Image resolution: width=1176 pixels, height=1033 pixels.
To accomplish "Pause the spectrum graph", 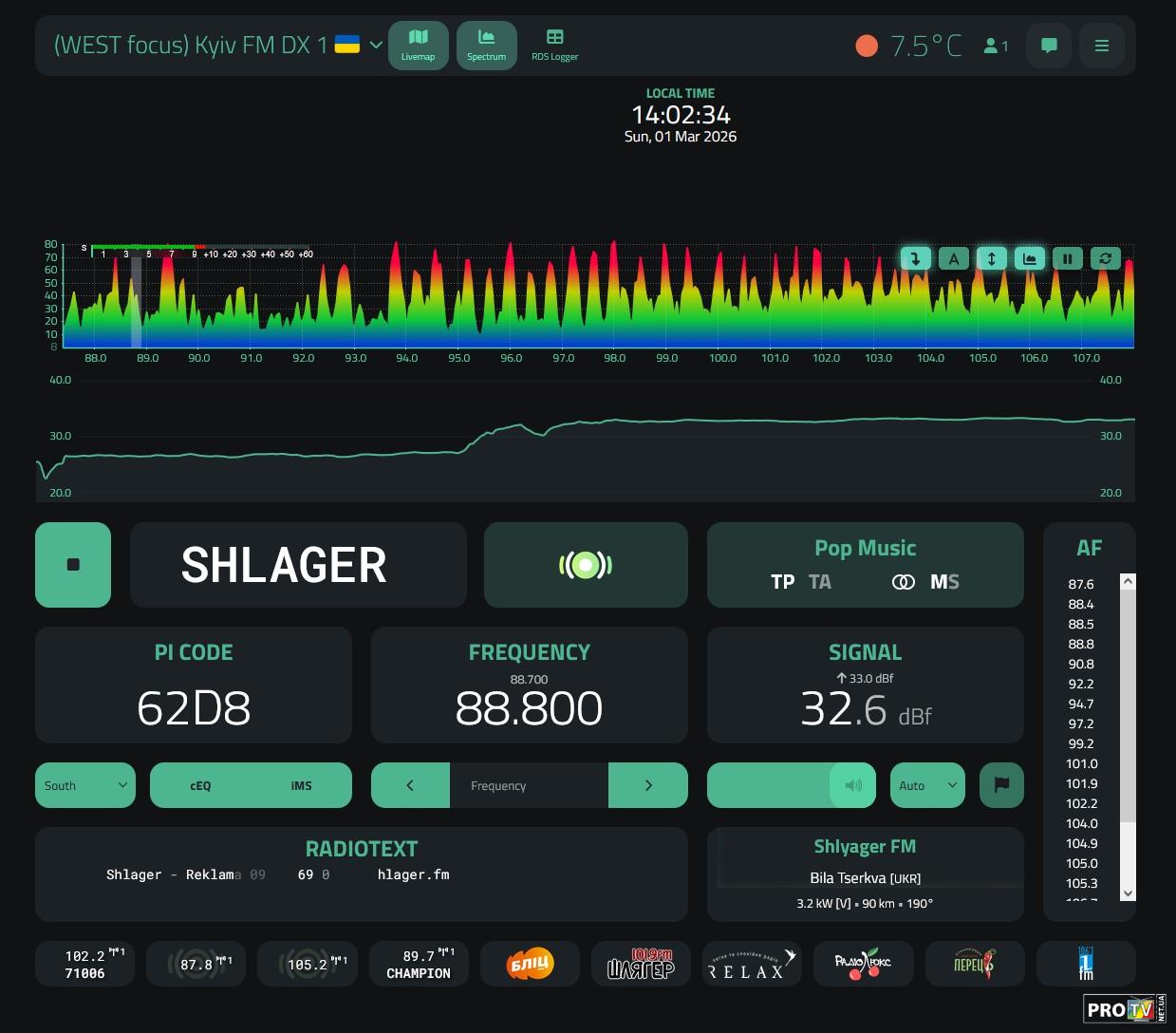I will pos(1067,258).
